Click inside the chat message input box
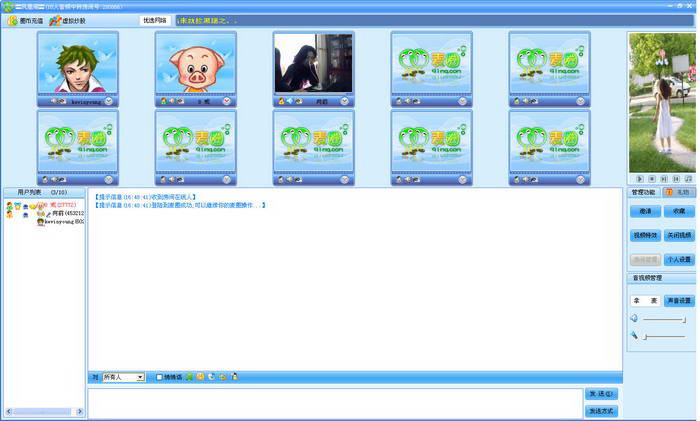Screen dimensions: 700x421 [335, 403]
